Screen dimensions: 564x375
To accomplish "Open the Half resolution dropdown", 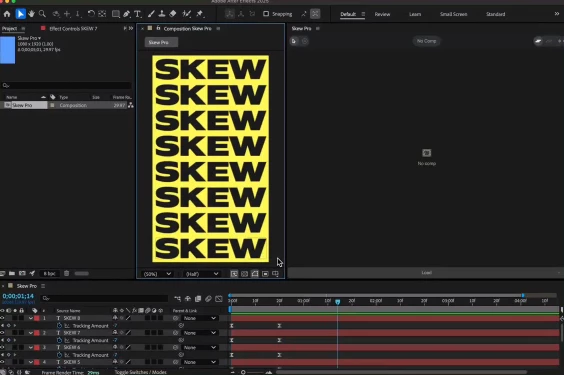I will pos(202,274).
